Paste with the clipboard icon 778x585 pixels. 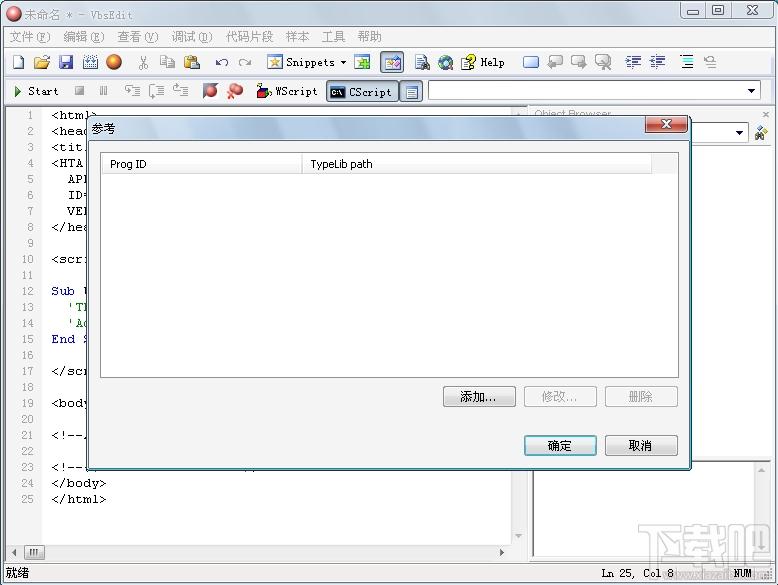(x=192, y=62)
